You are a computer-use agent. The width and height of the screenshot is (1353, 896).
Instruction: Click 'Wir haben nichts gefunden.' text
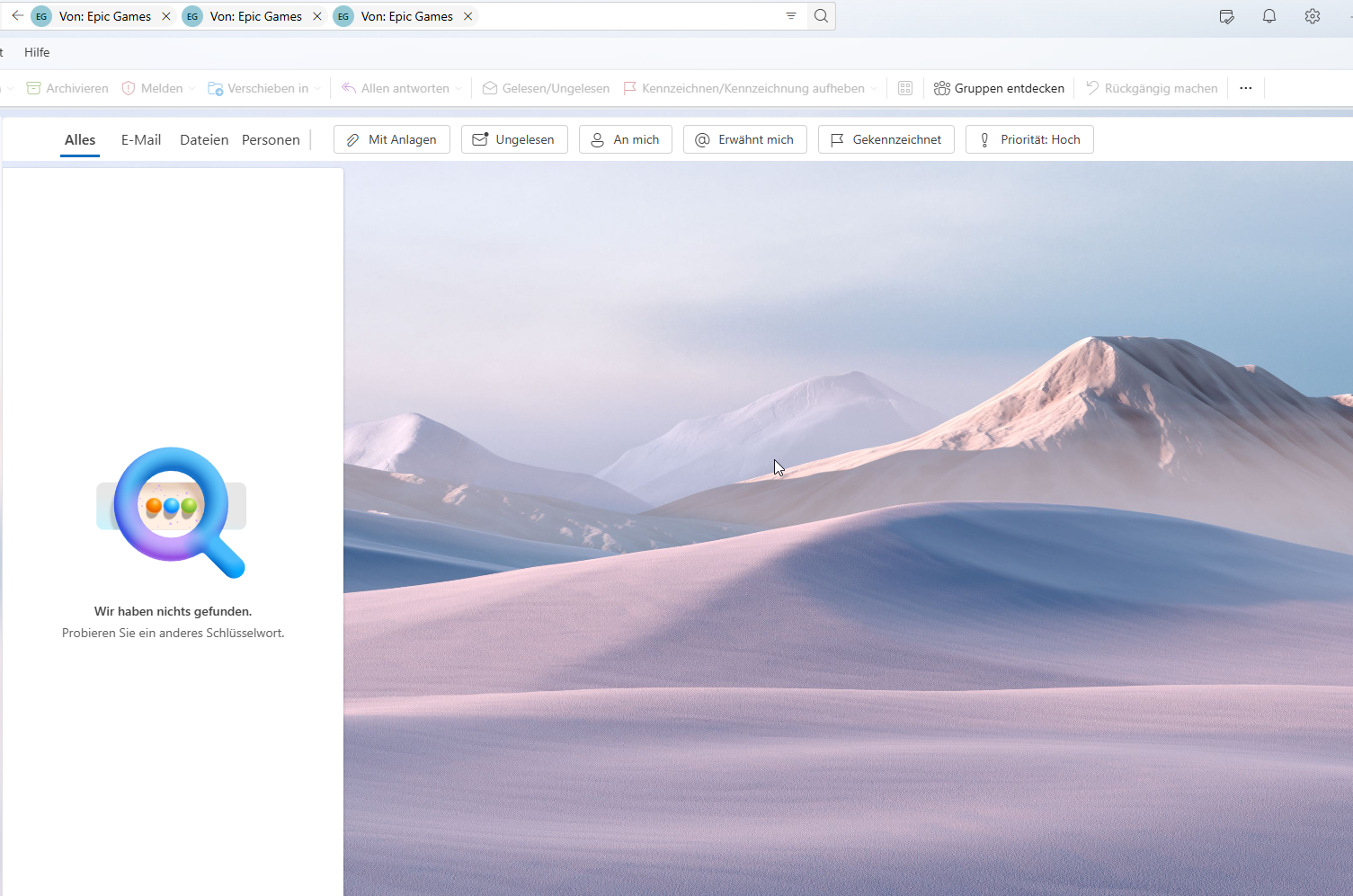pyautogui.click(x=173, y=611)
